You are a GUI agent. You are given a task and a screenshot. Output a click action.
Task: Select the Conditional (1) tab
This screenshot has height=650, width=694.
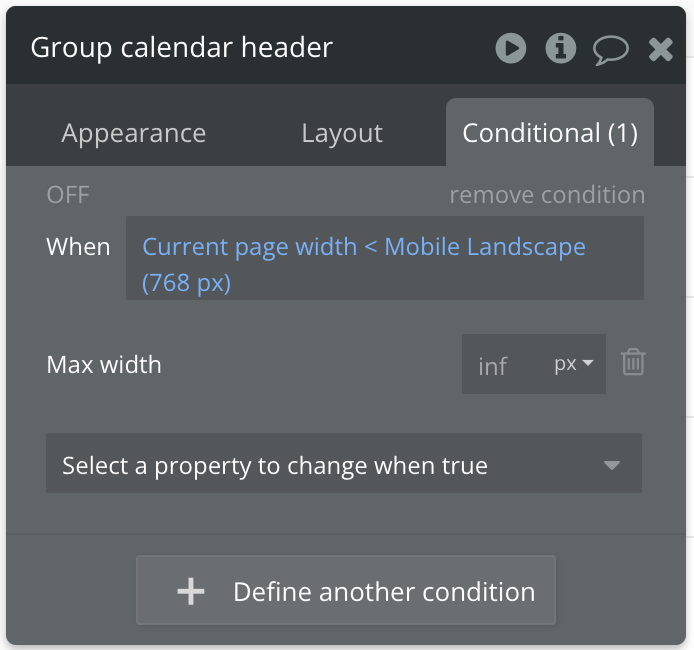(550, 133)
